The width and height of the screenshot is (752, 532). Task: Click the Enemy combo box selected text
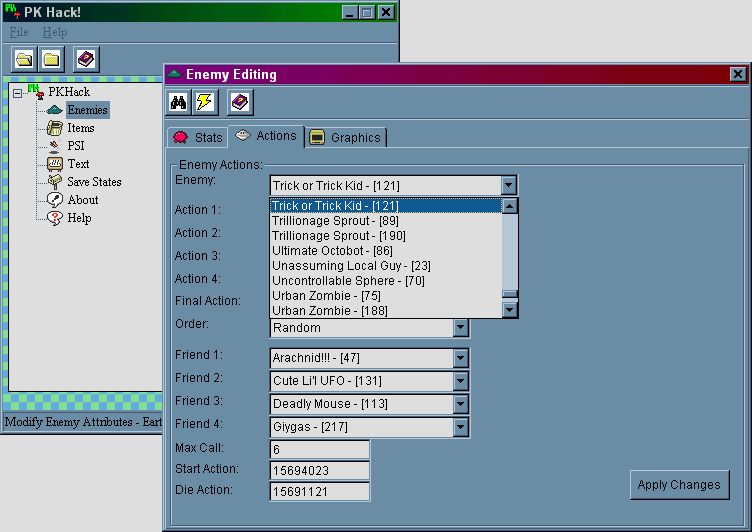pyautogui.click(x=336, y=186)
